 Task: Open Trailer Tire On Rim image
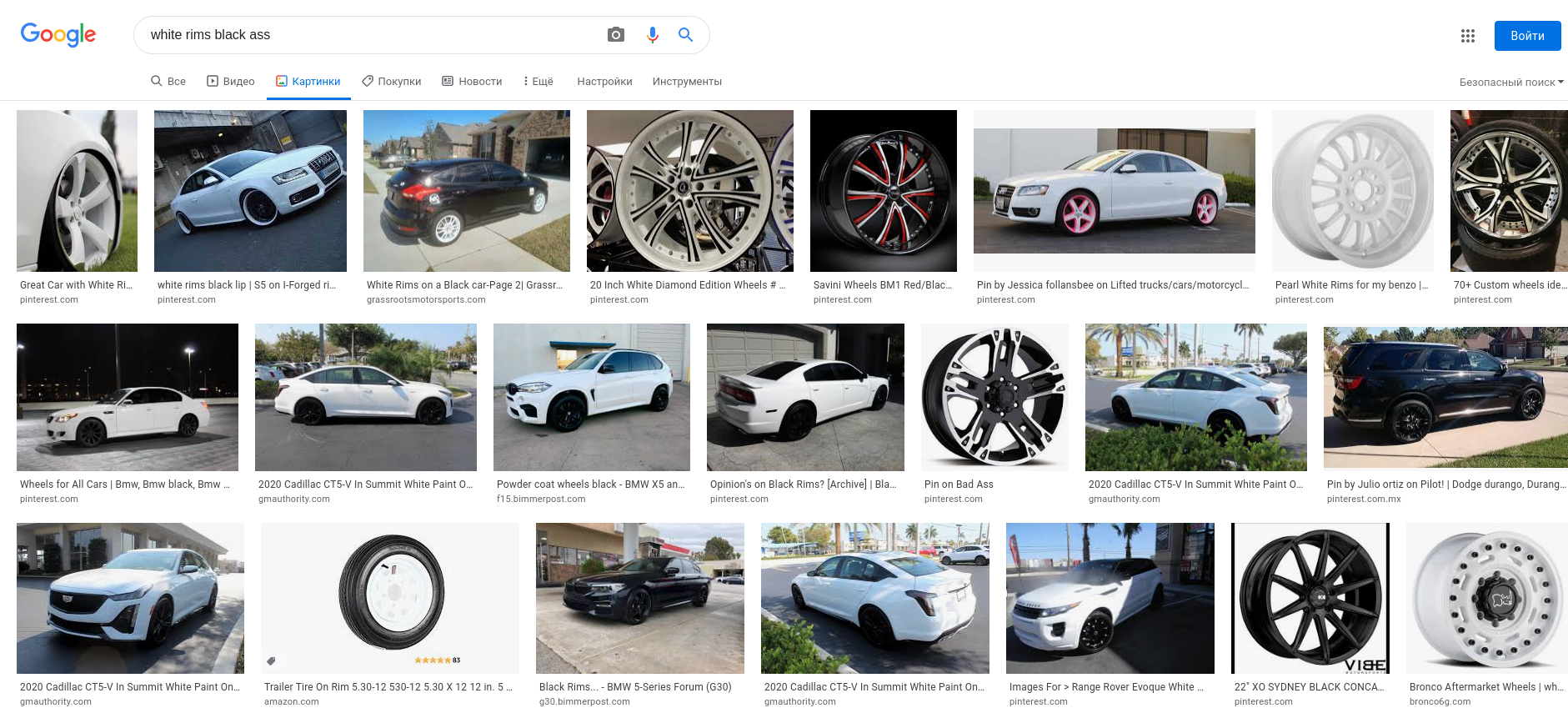390,599
